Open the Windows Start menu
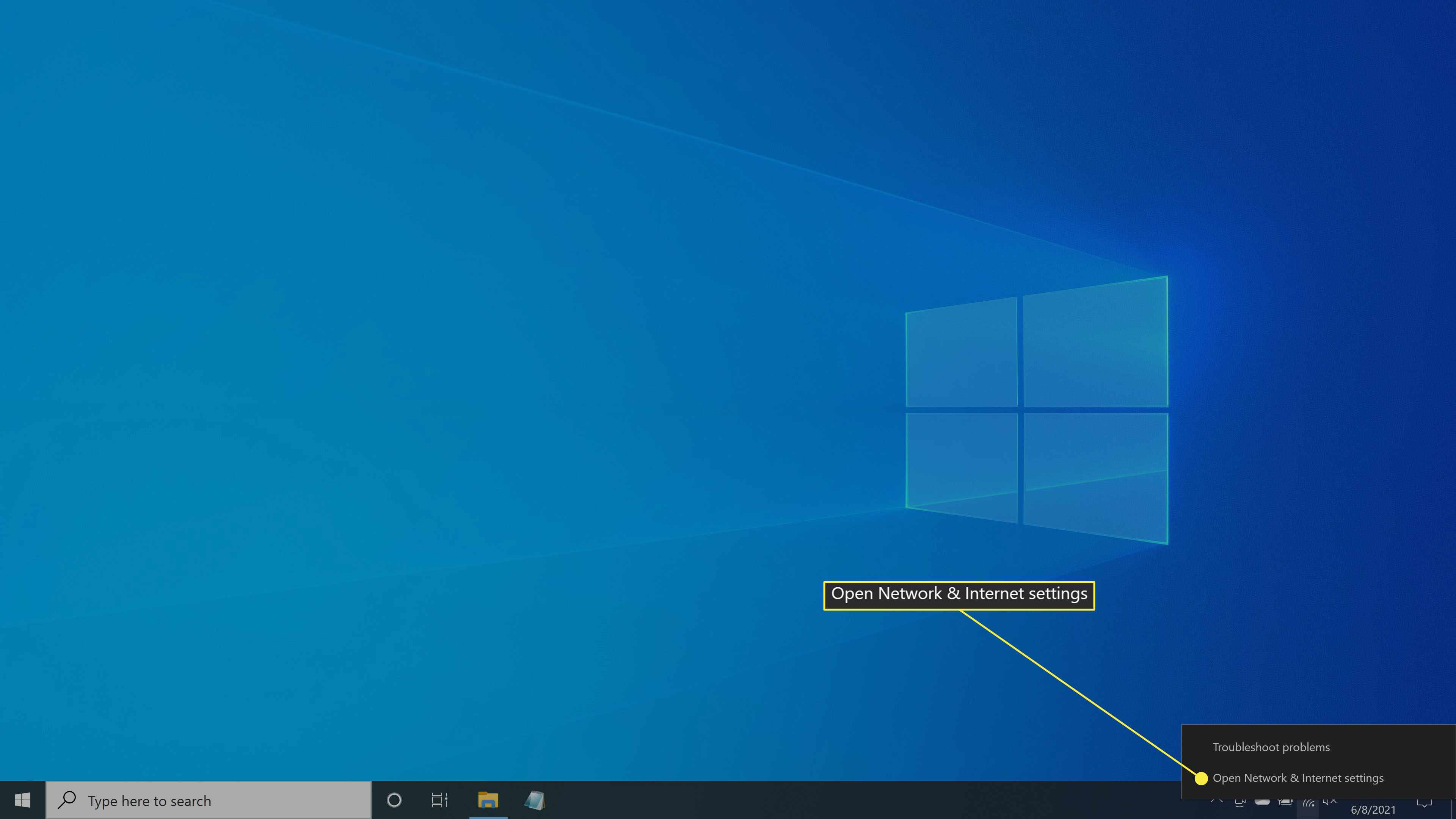This screenshot has width=1456, height=819. pos(22,800)
